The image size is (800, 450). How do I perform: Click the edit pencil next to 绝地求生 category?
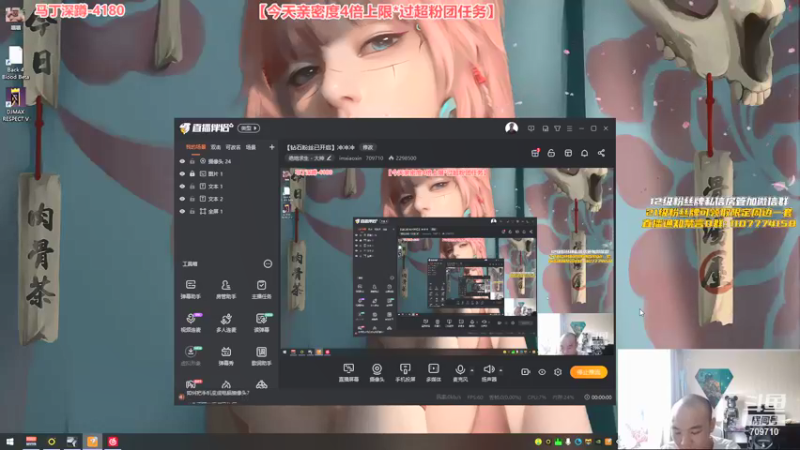click(329, 158)
